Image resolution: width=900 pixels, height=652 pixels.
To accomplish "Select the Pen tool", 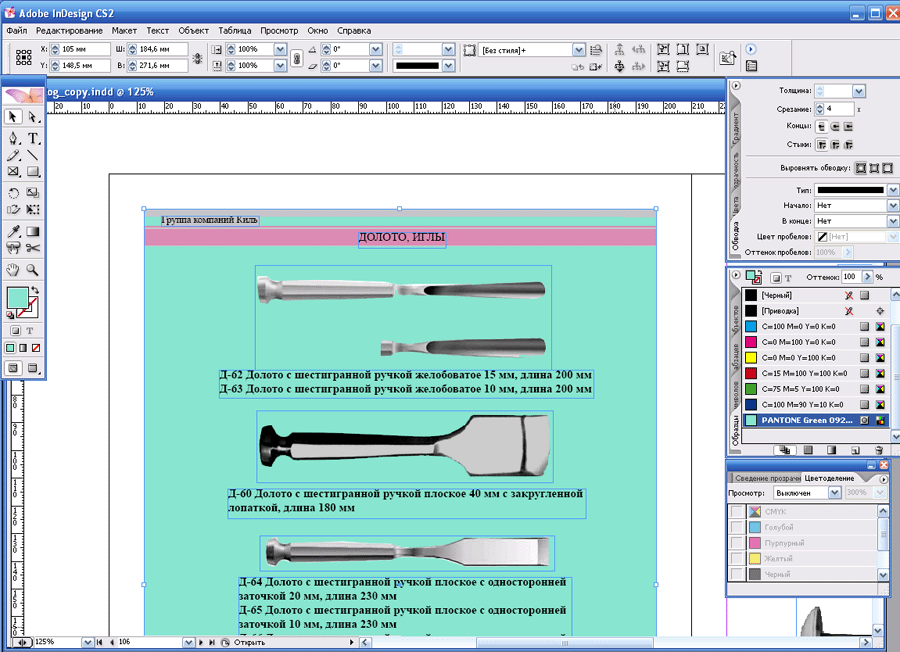I will tap(13, 138).
